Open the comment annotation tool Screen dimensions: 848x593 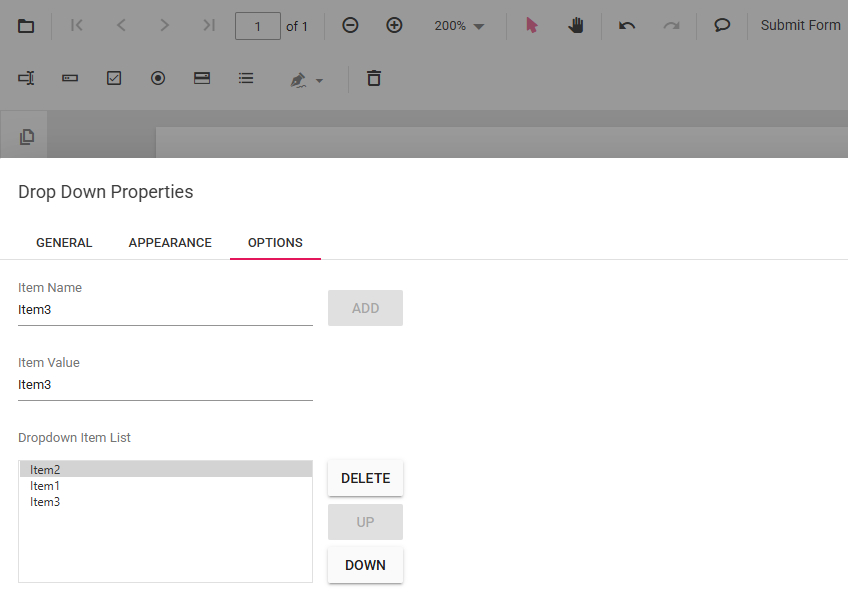(x=722, y=25)
